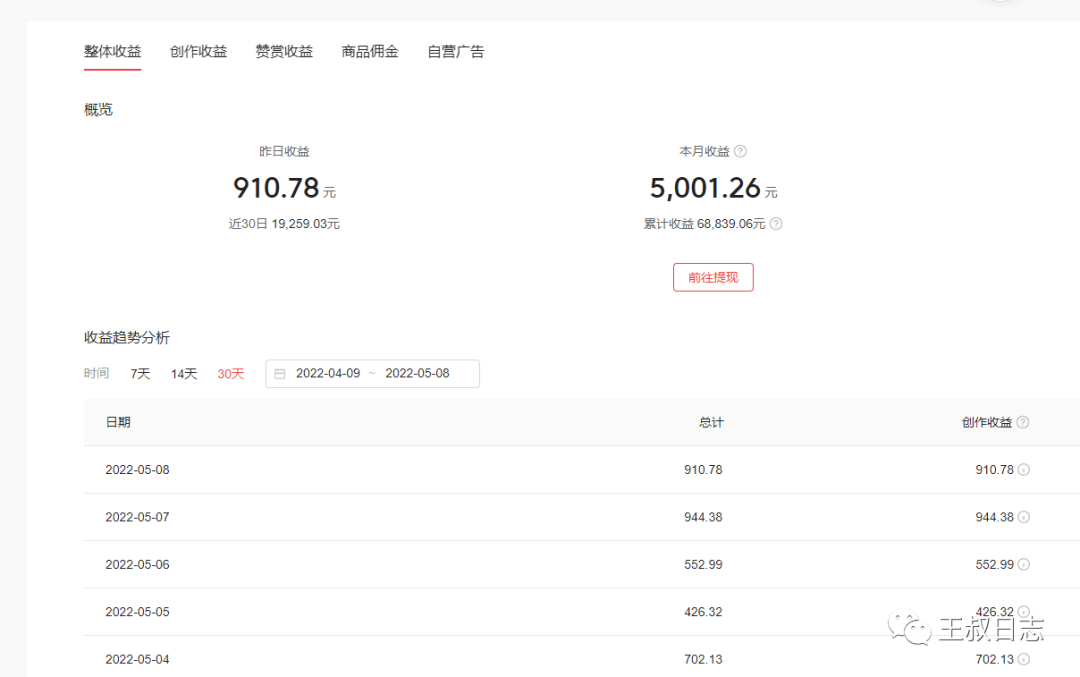
Task: Click info icon next to 910.78 creation income
Action: click(1024, 470)
